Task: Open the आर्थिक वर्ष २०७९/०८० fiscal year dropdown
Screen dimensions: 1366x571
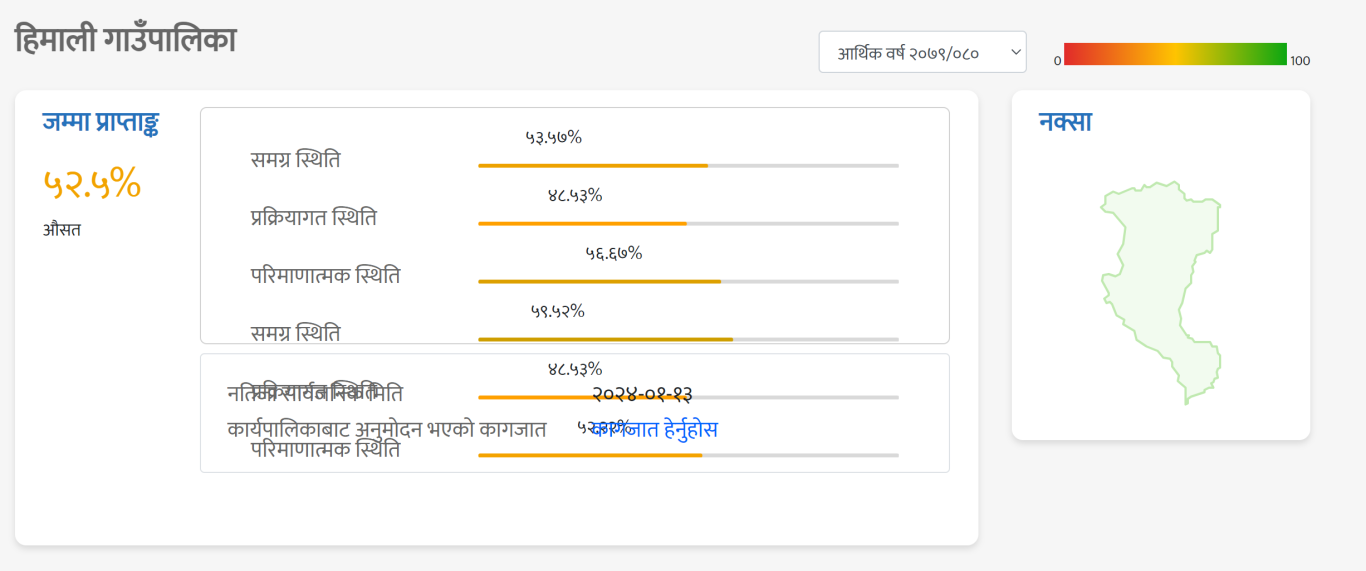Action: (x=922, y=52)
